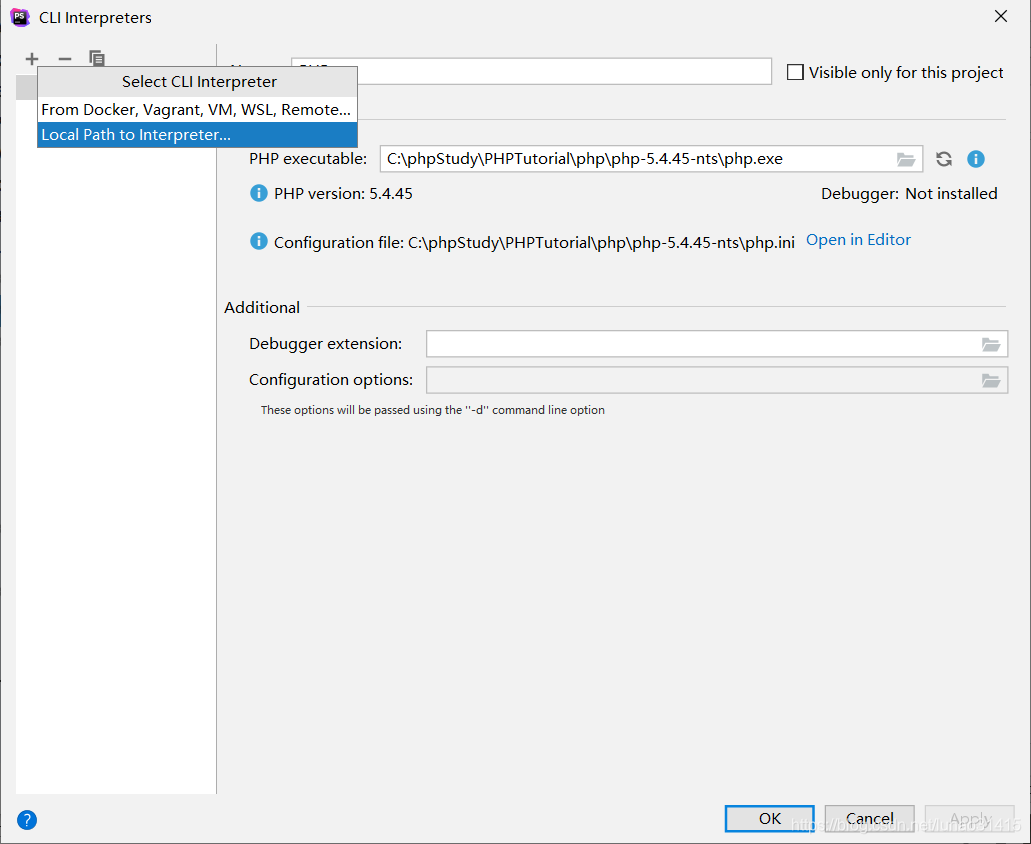The image size is (1031, 844).
Task: Click the minus icon to remove interpreter
Action: pos(64,59)
